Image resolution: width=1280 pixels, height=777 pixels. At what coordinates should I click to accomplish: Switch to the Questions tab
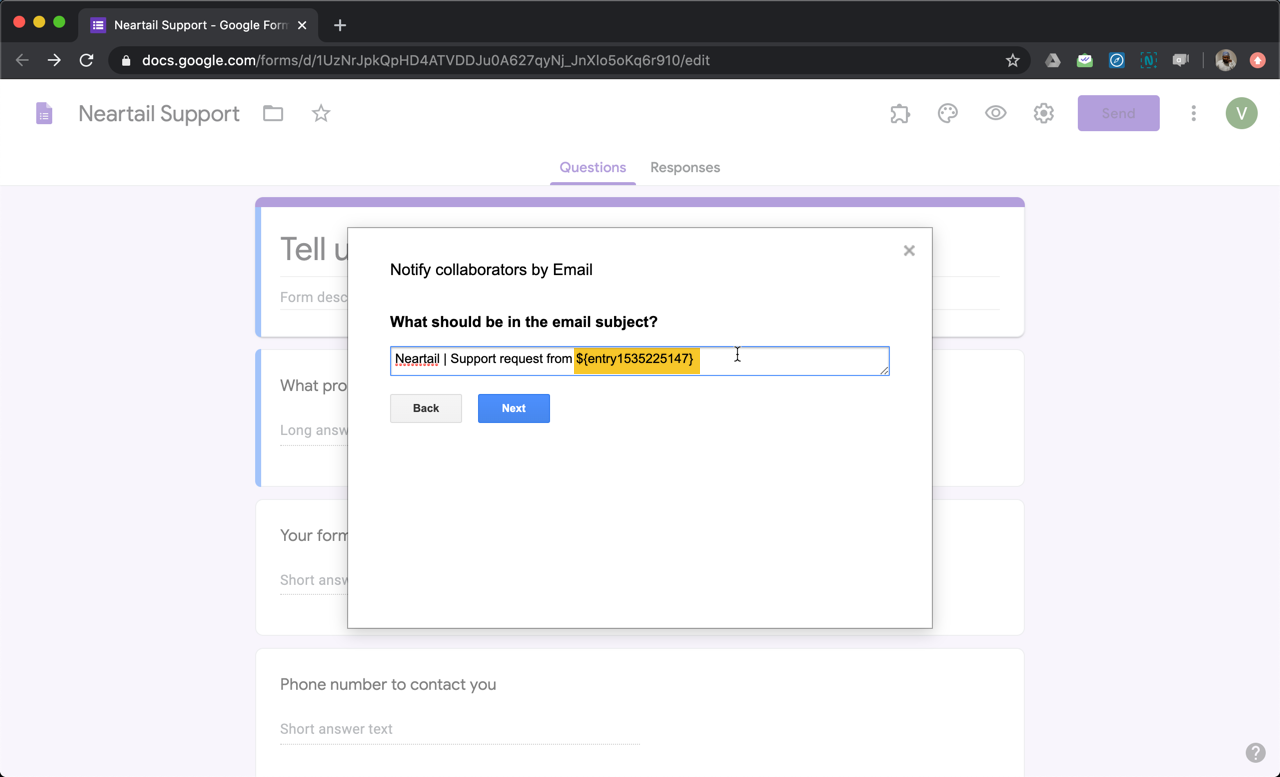click(592, 167)
